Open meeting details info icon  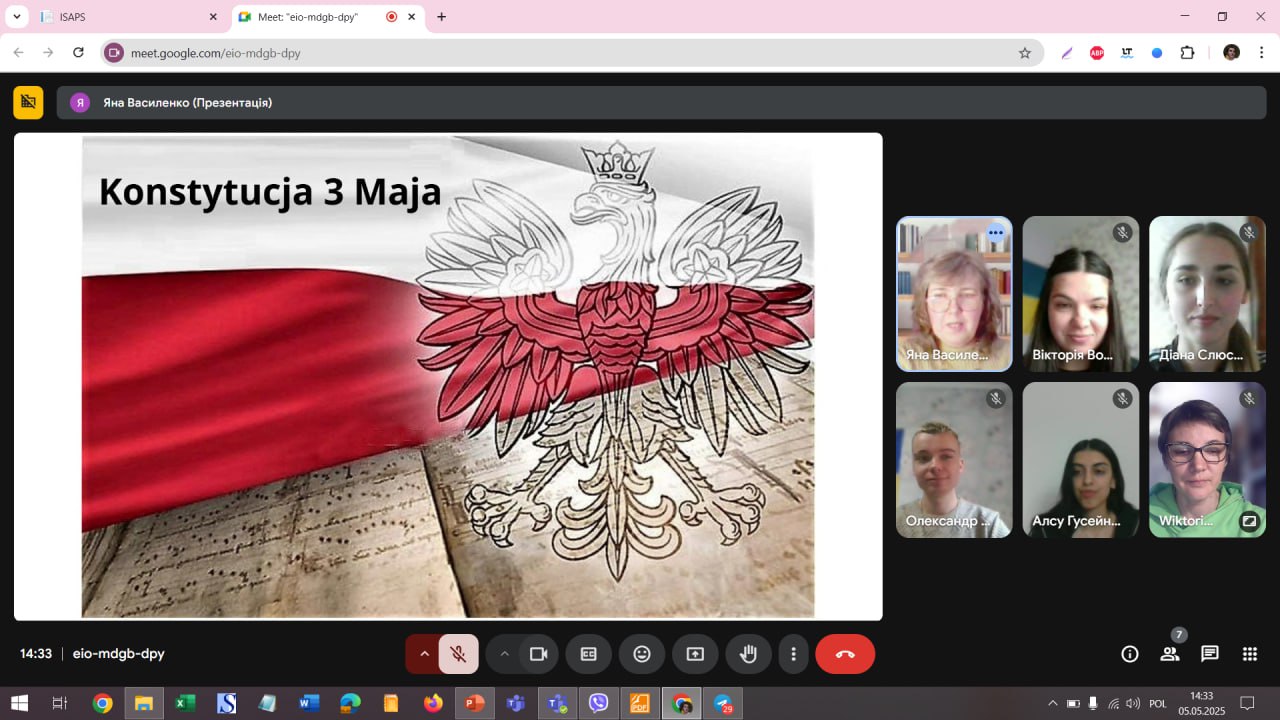click(1130, 654)
